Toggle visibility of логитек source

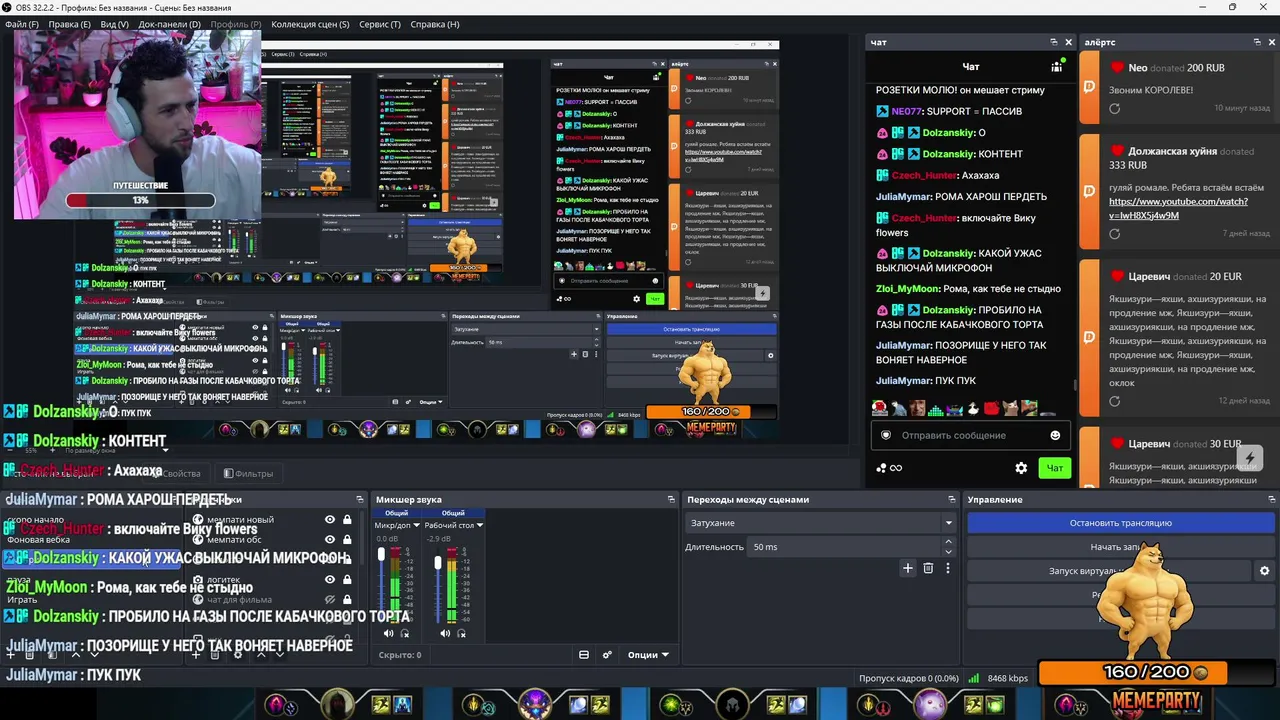coord(330,579)
